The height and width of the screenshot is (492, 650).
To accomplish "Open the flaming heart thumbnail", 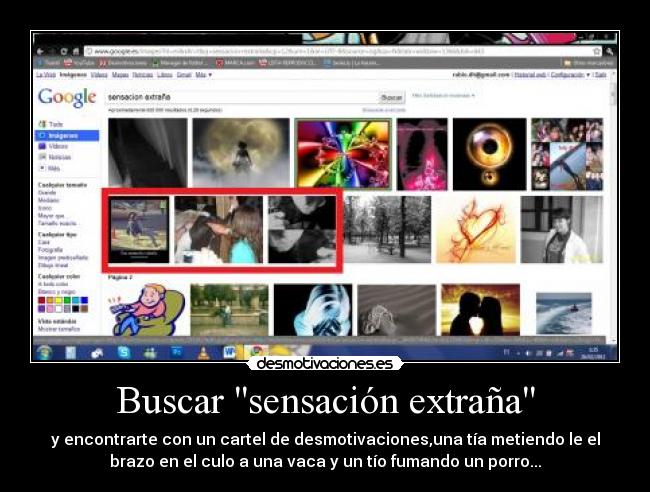I will 476,229.
